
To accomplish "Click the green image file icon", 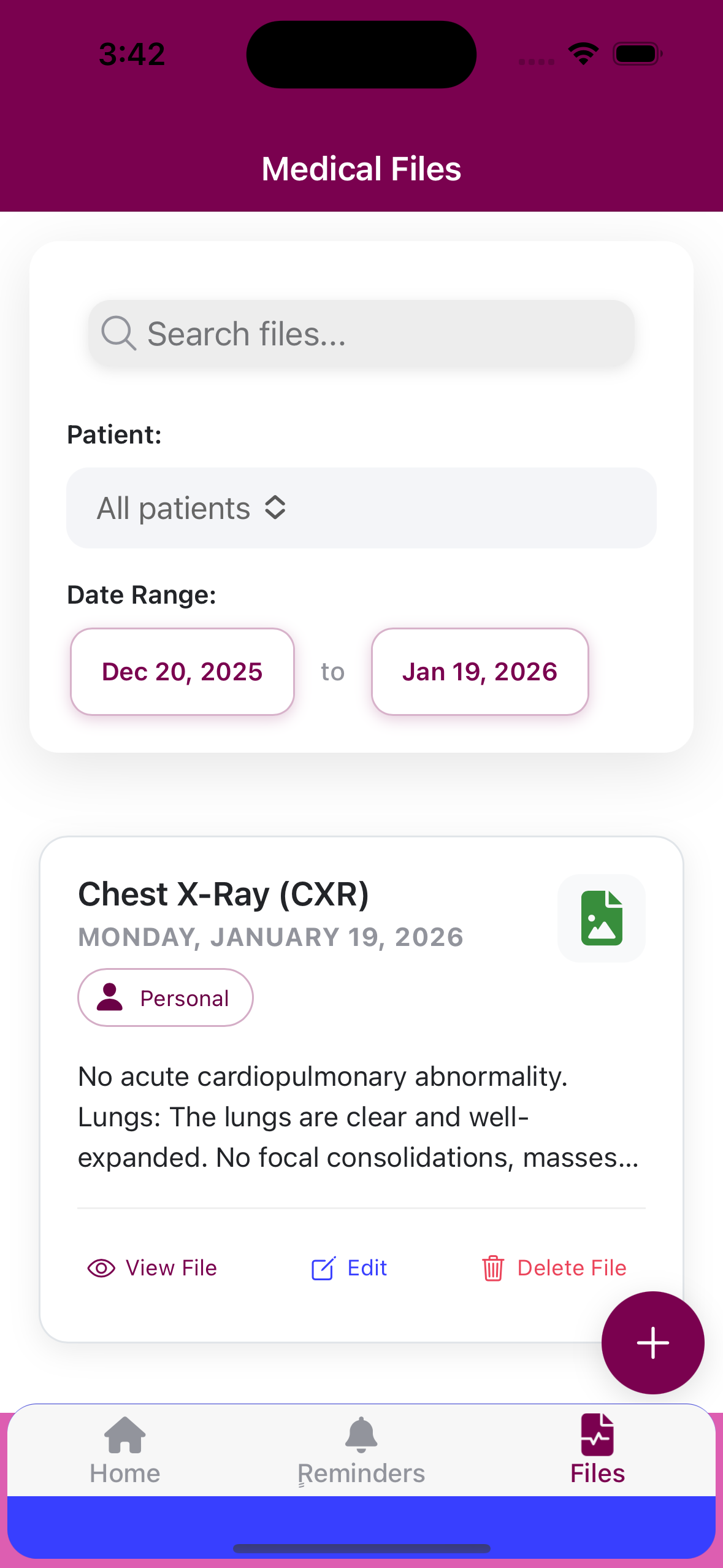I will [602, 918].
